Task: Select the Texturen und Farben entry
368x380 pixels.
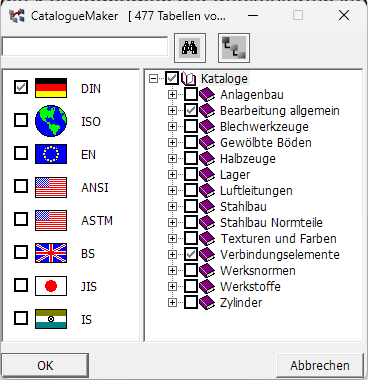Action: coord(279,238)
